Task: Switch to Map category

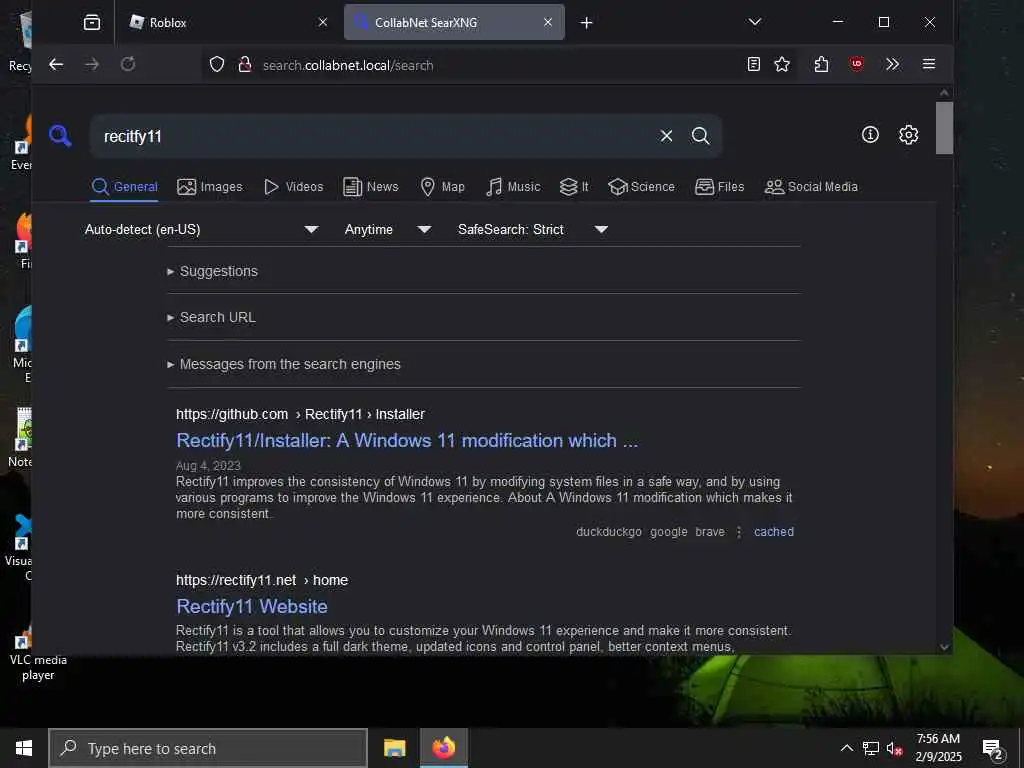Action: [x=443, y=187]
